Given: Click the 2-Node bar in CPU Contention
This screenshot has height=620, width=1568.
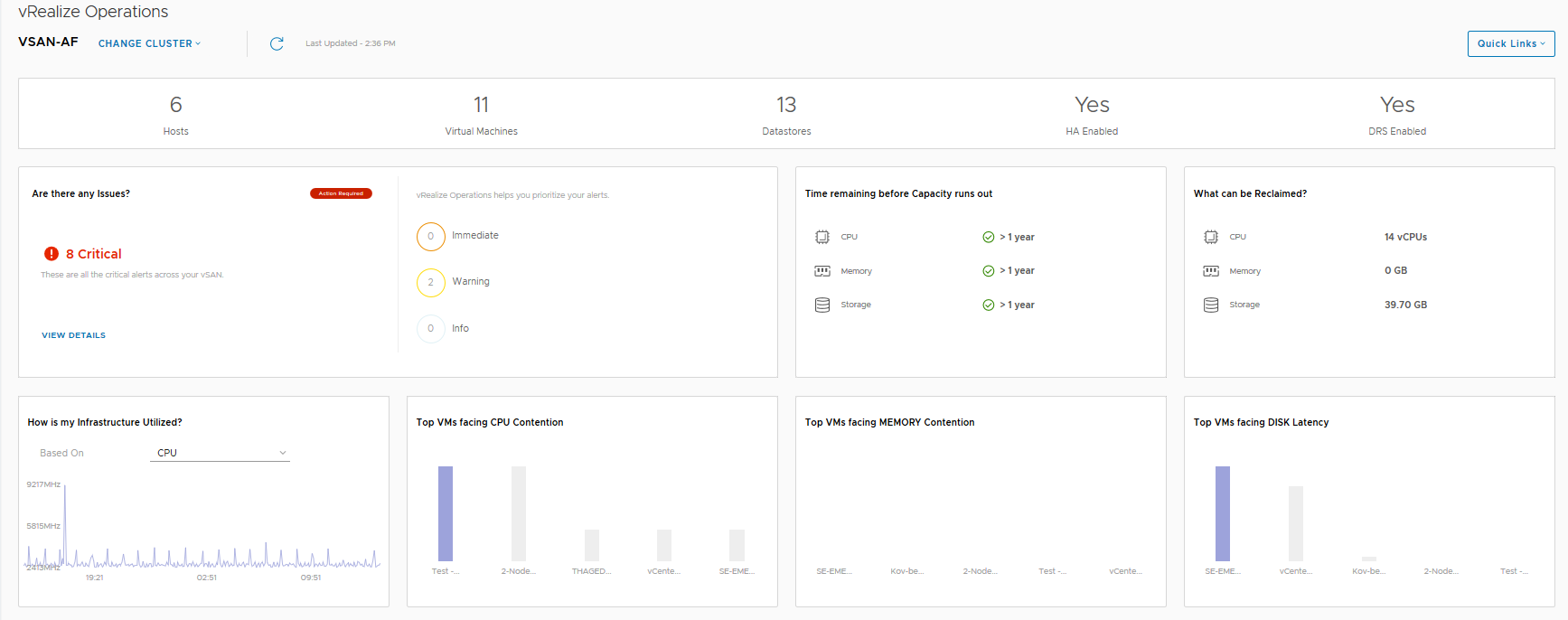Looking at the screenshot, I should pyautogui.click(x=519, y=513).
